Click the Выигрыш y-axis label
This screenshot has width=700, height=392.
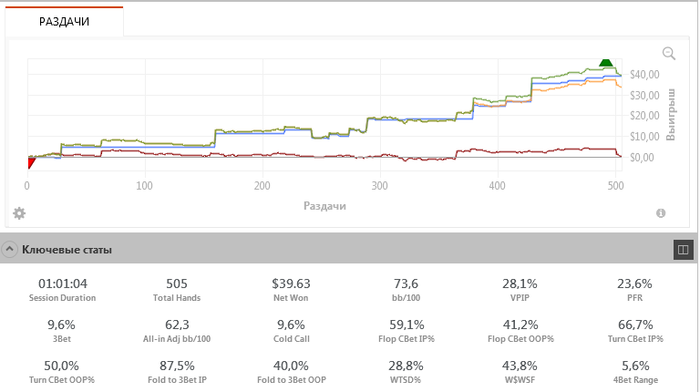pos(671,115)
